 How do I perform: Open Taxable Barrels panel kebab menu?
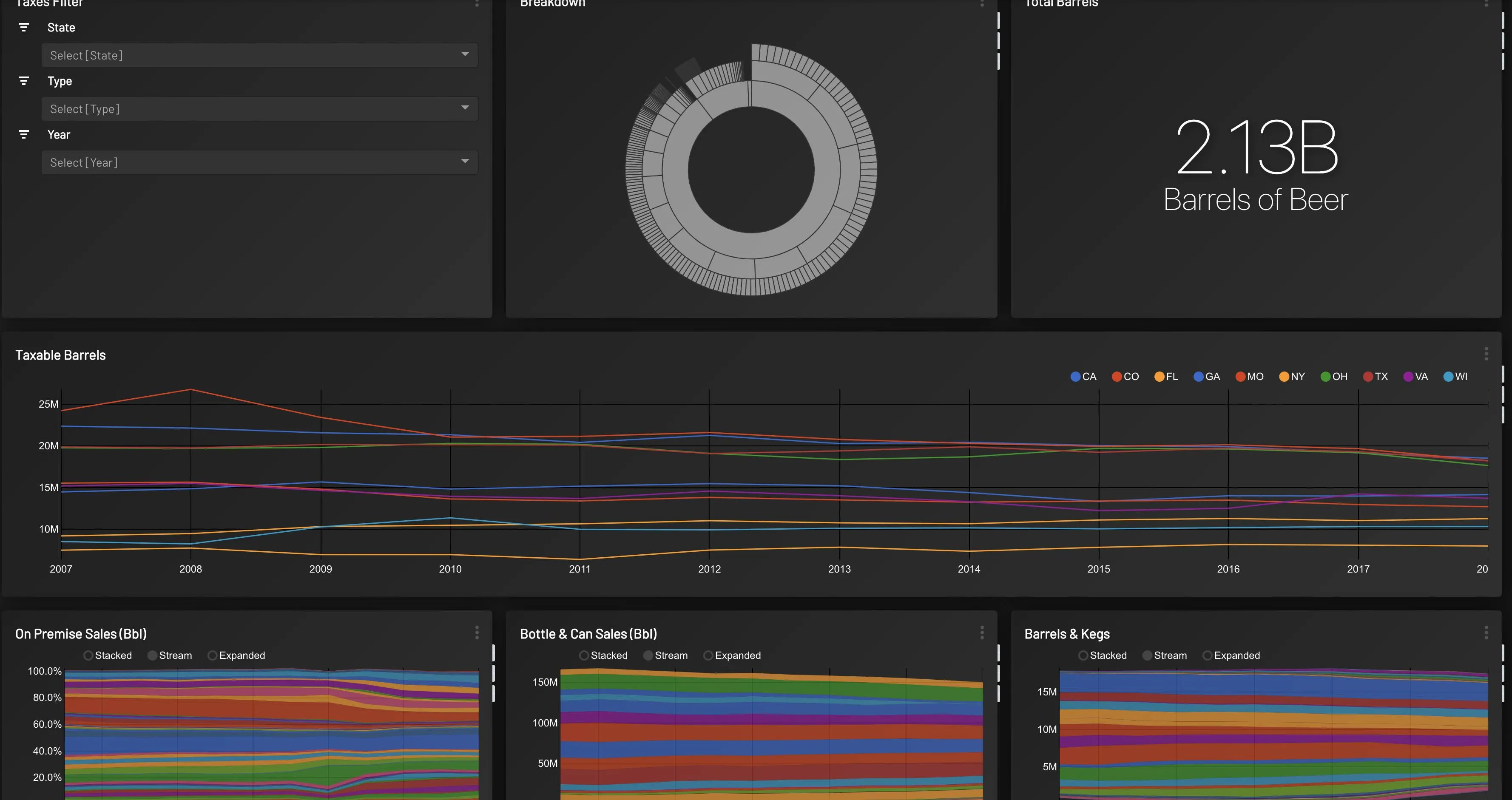(1486, 353)
